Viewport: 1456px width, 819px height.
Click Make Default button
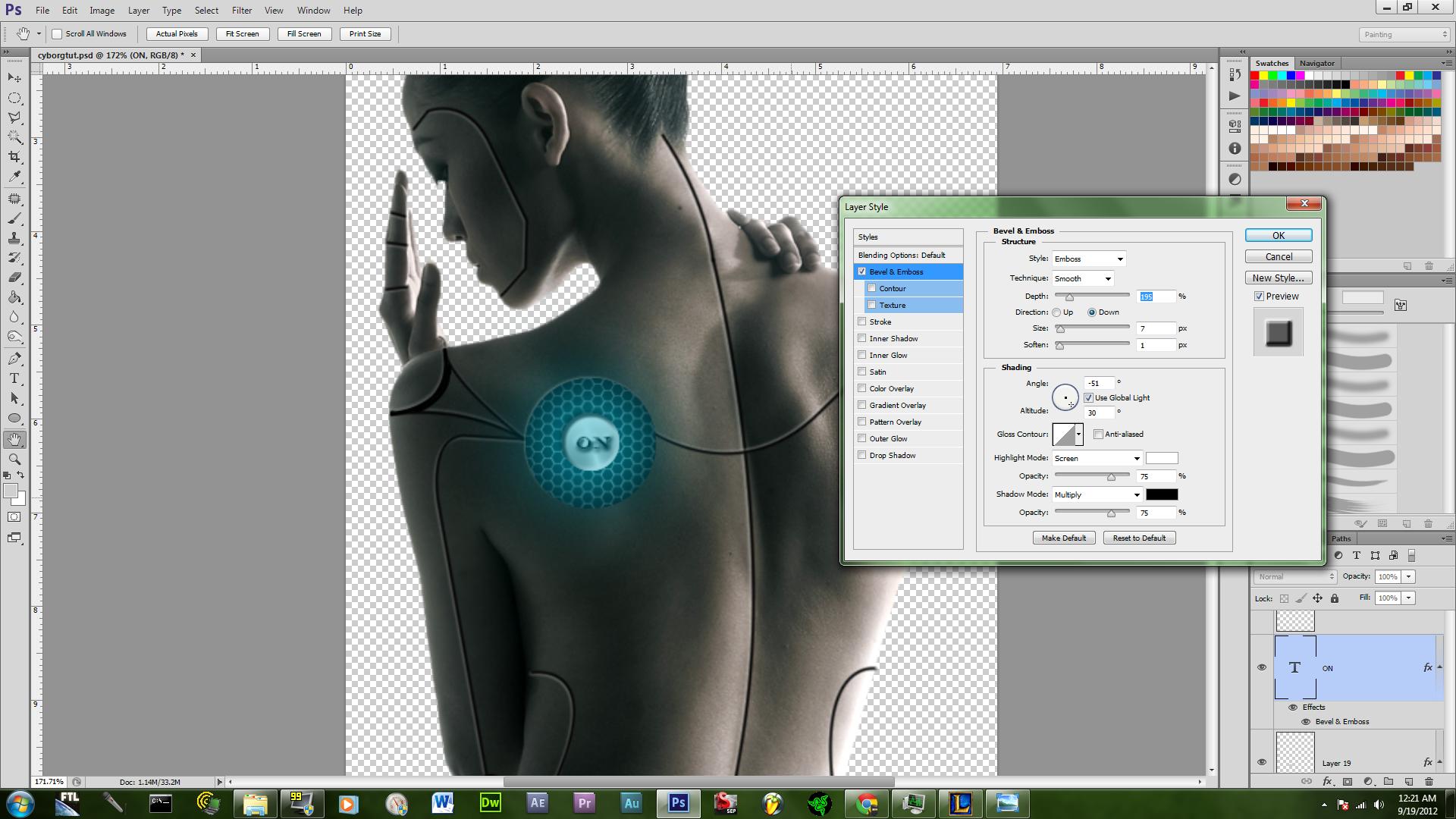[1064, 538]
